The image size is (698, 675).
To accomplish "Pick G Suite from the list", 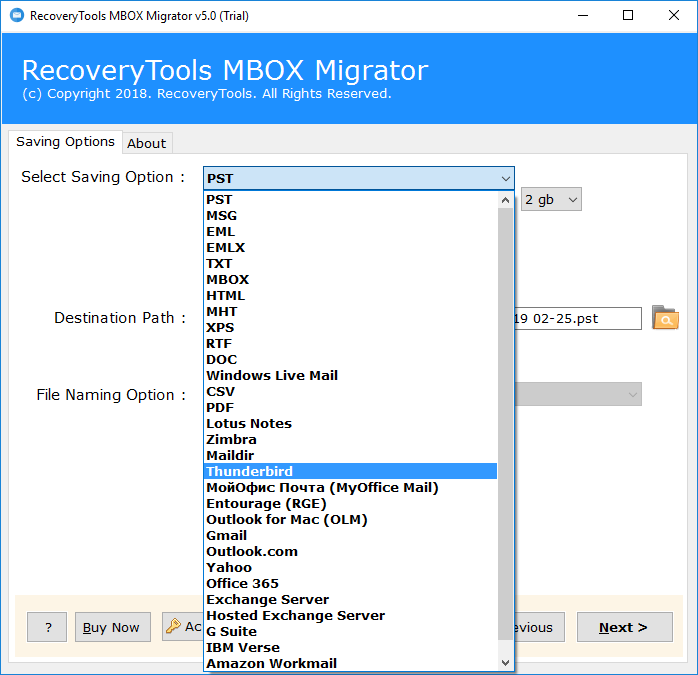I will [351, 632].
